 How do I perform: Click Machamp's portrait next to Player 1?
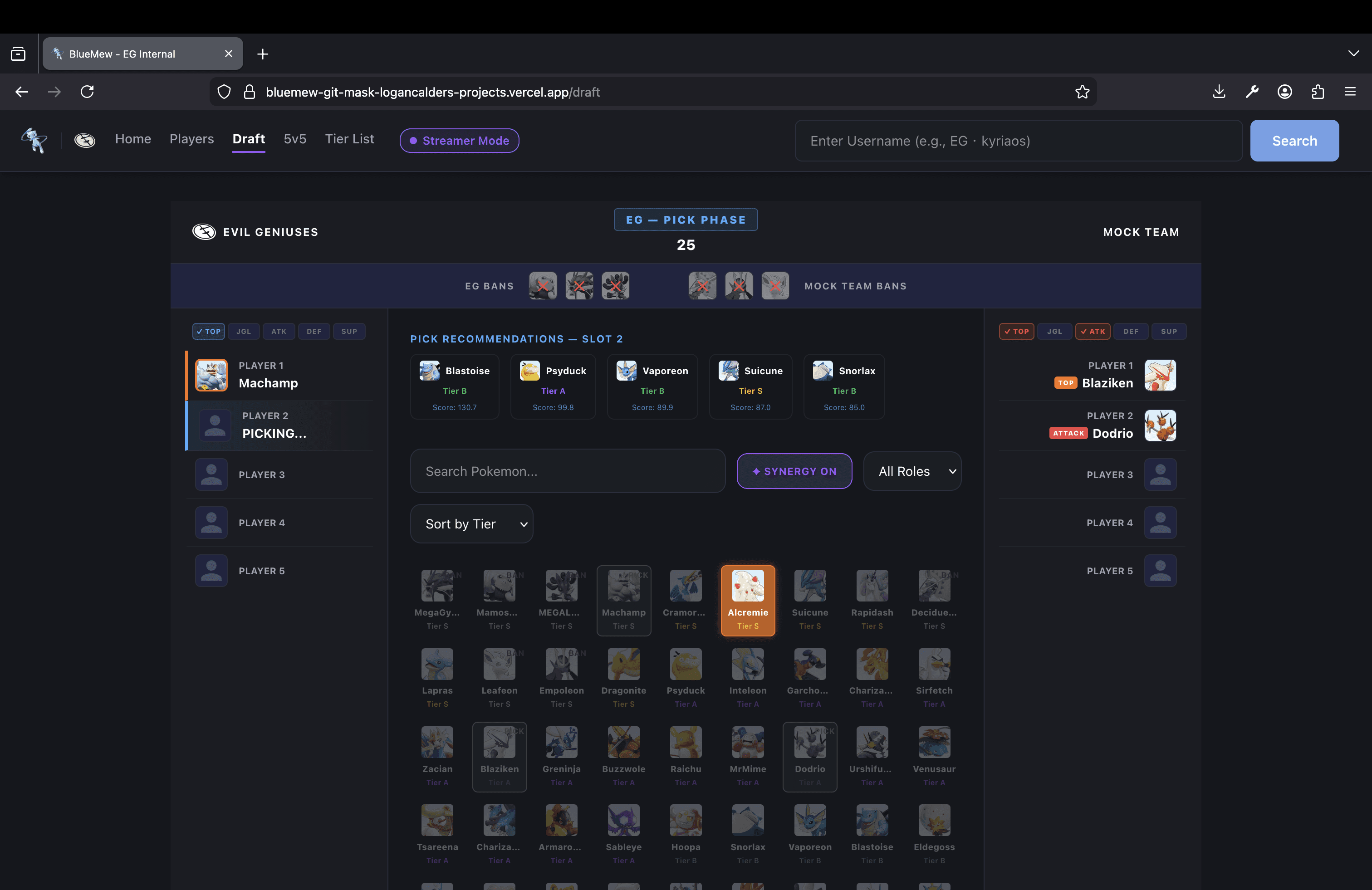pos(211,375)
